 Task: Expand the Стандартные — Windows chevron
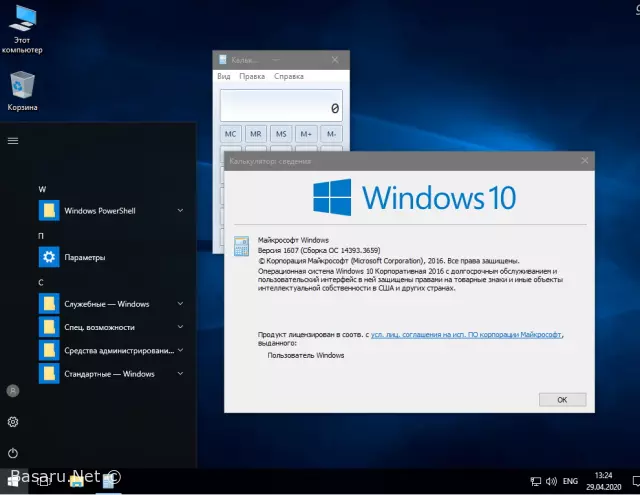[180, 373]
